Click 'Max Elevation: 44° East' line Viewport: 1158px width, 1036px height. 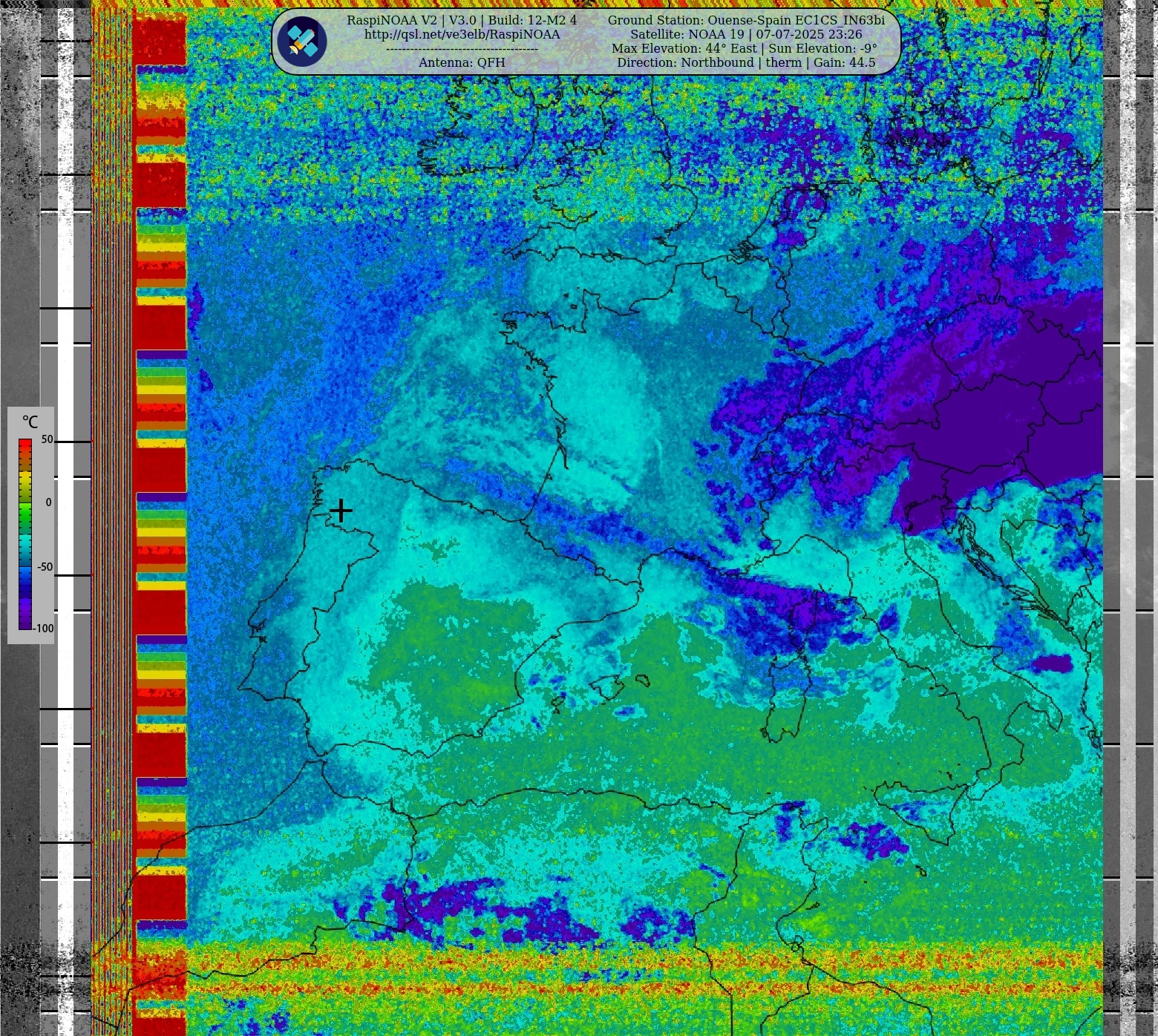744,48
